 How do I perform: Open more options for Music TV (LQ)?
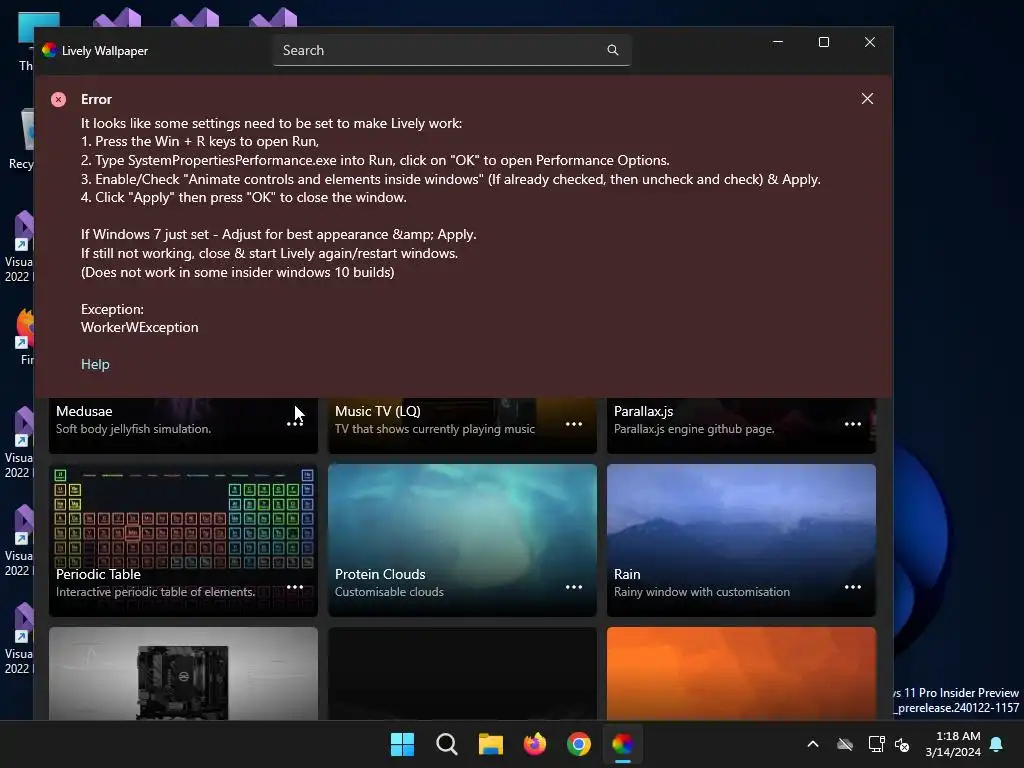pos(573,424)
